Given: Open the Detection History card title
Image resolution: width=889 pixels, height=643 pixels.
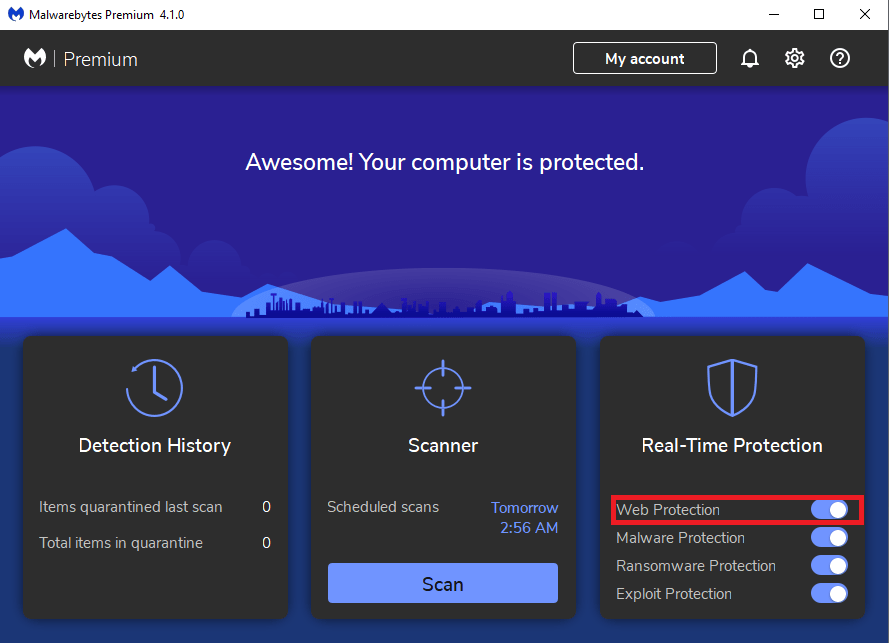Looking at the screenshot, I should (x=155, y=446).
